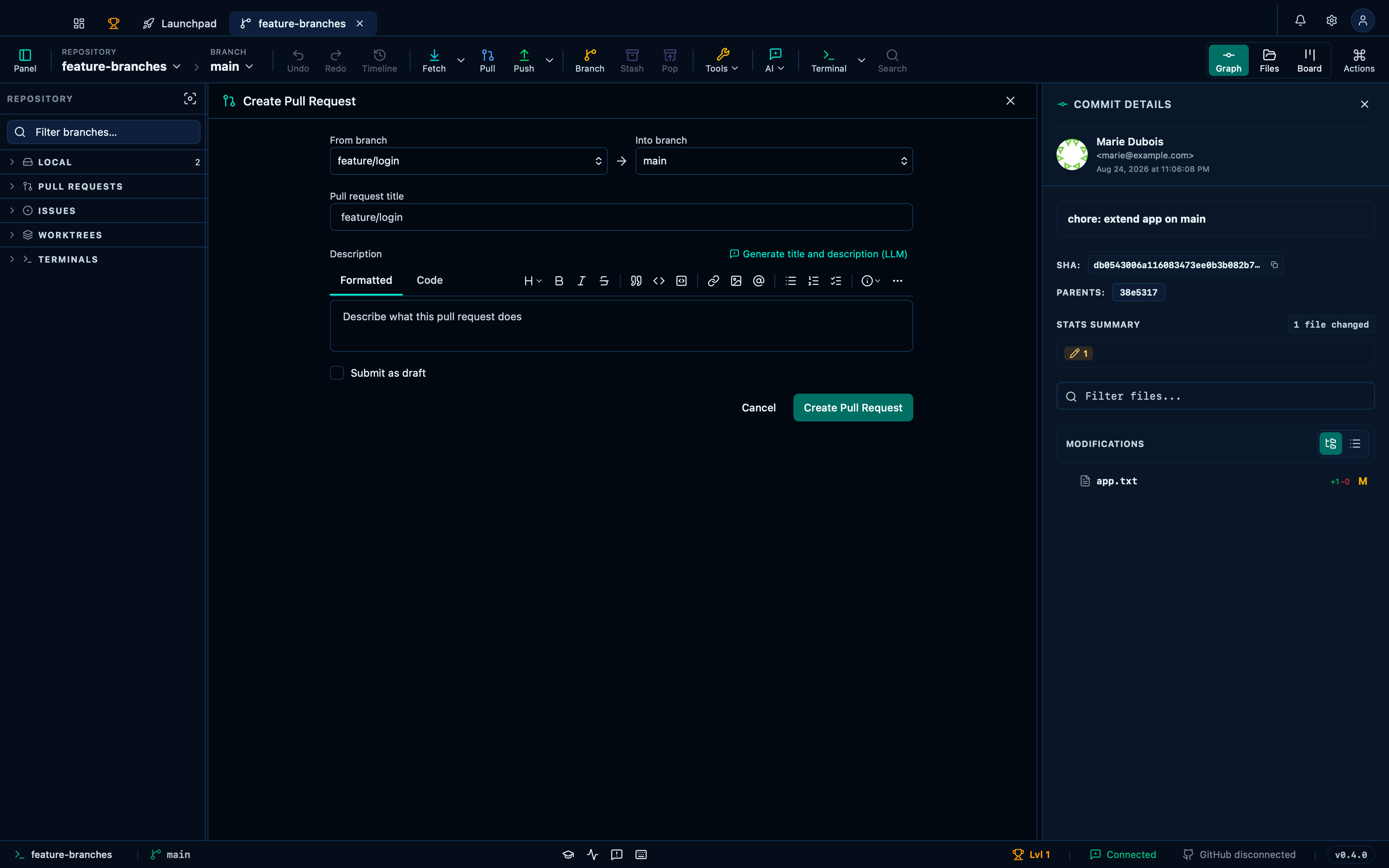Expand the ISSUES section
This screenshot has width=1389, height=868.
(x=103, y=210)
